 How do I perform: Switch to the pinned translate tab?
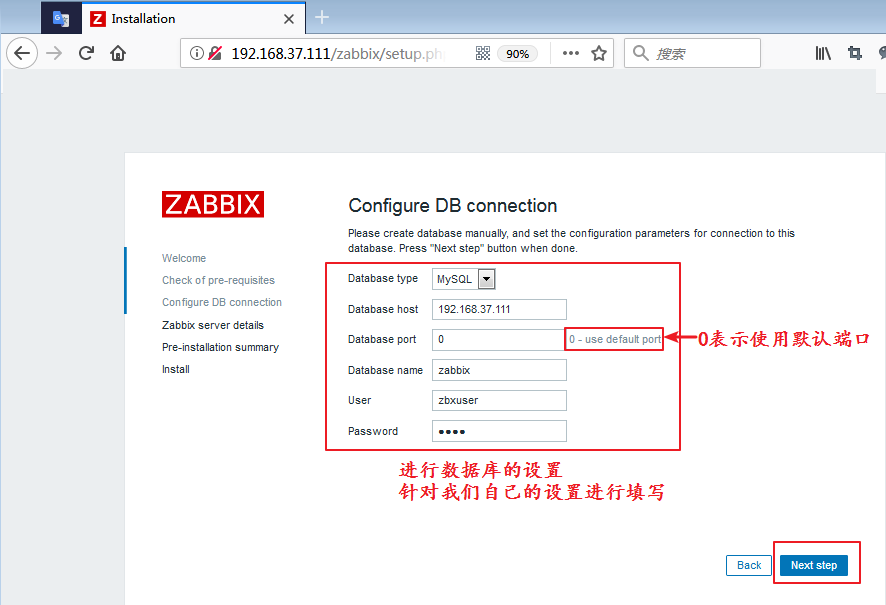61,19
